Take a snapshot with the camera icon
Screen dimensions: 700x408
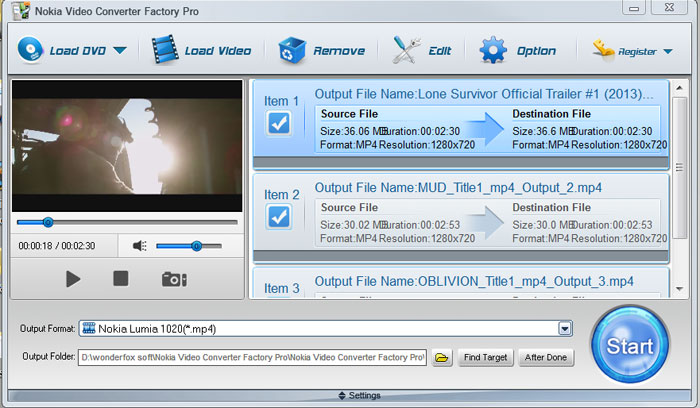pos(174,279)
